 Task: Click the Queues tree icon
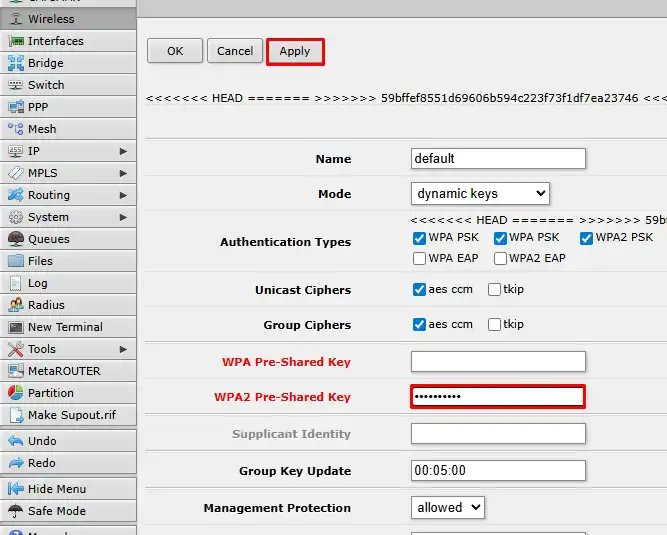pyautogui.click(x=15, y=239)
